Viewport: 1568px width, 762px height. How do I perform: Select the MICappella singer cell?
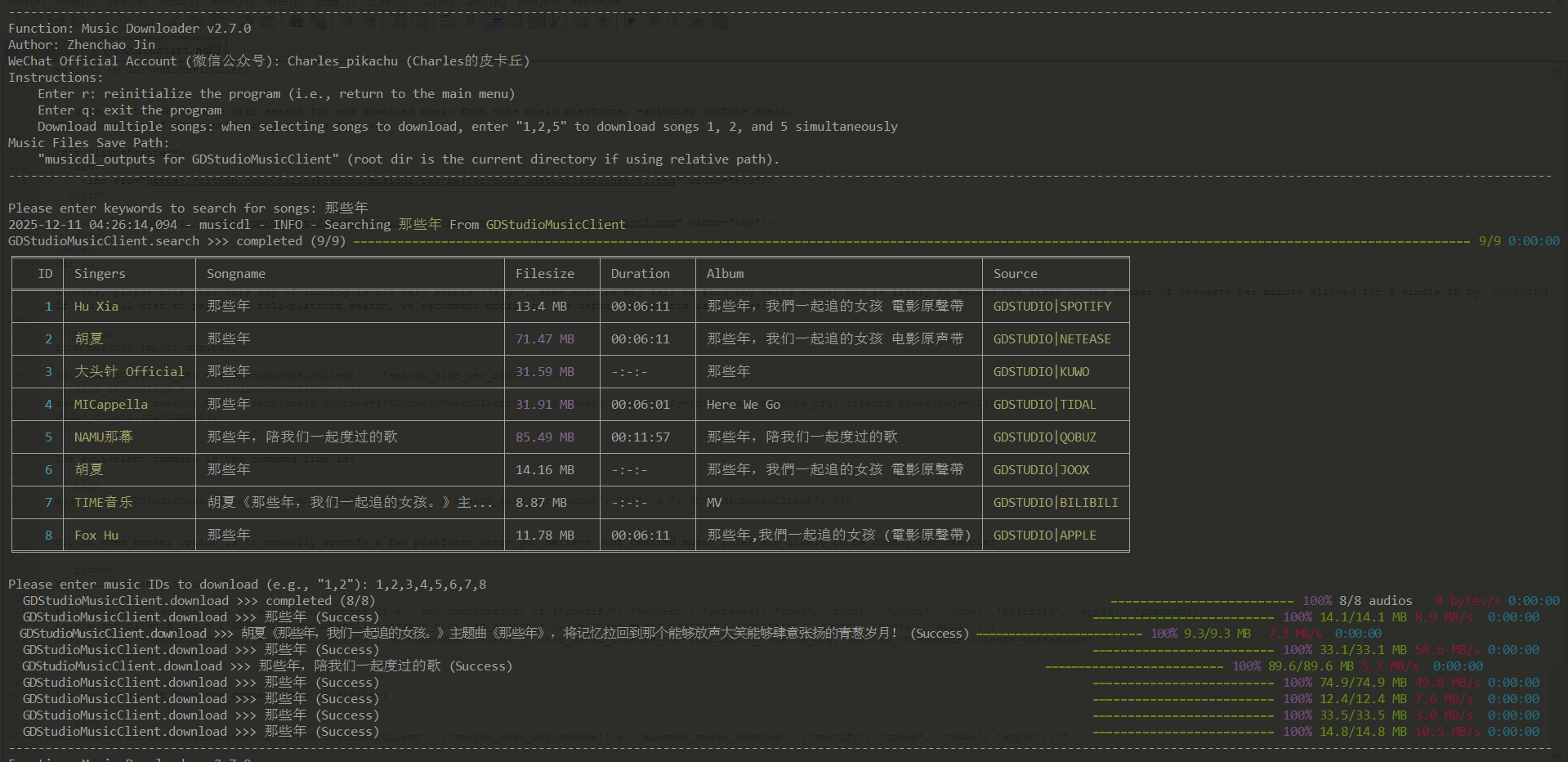(110, 405)
